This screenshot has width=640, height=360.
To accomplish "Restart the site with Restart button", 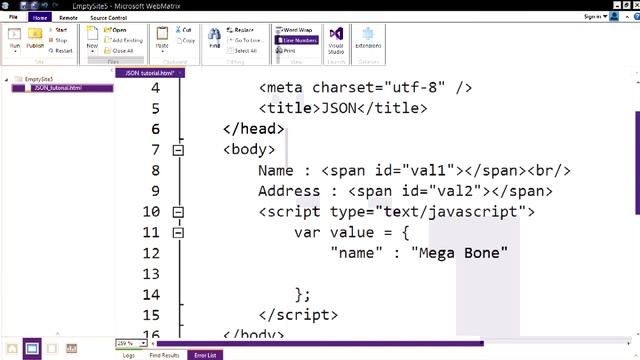I will pyautogui.click(x=60, y=51).
